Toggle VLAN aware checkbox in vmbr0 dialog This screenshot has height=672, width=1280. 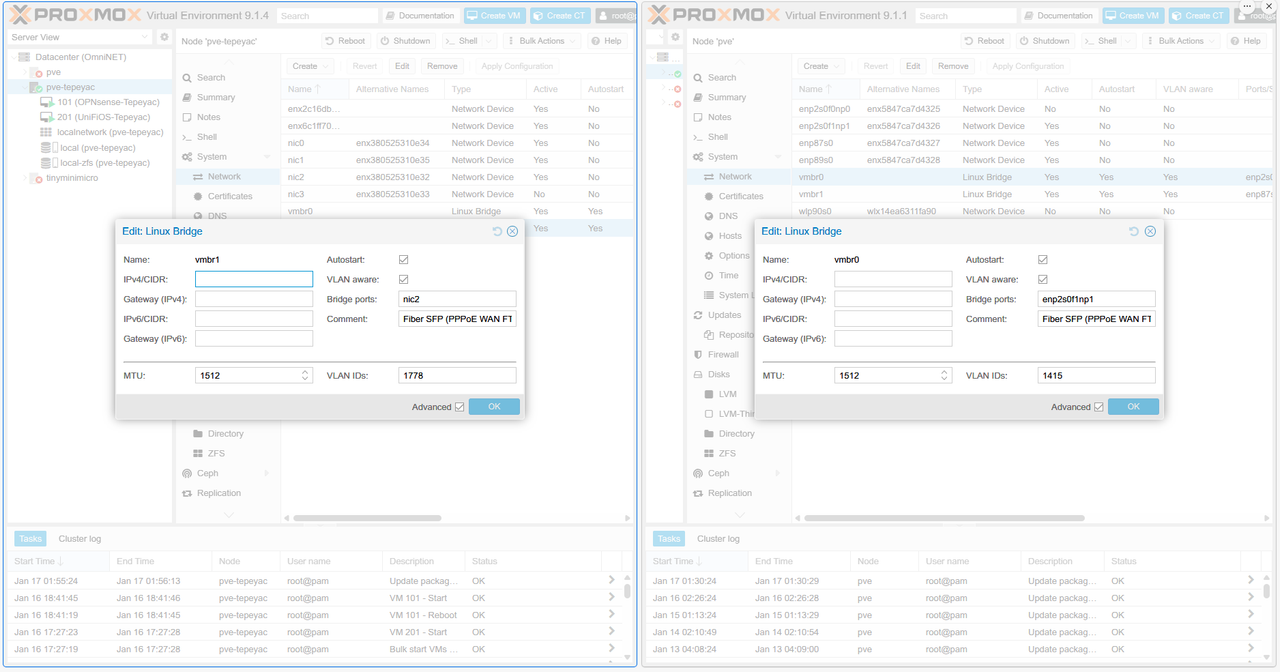click(1043, 279)
